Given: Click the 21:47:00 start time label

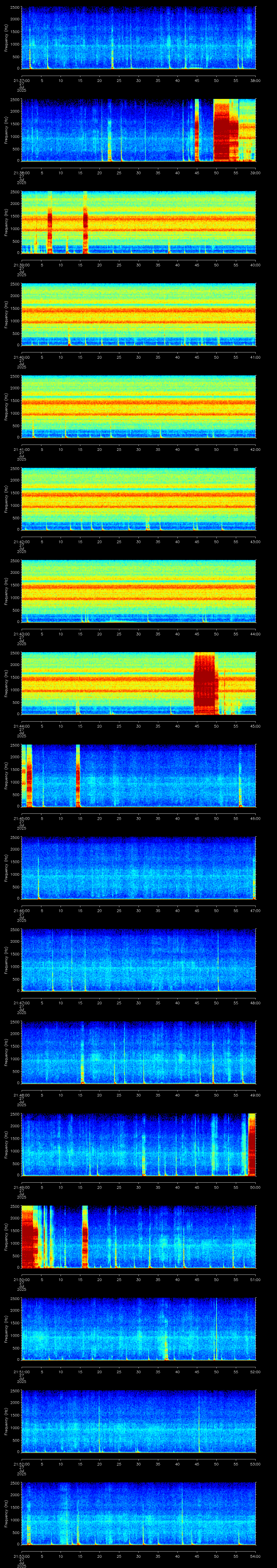Looking at the screenshot, I should coord(21,1003).
